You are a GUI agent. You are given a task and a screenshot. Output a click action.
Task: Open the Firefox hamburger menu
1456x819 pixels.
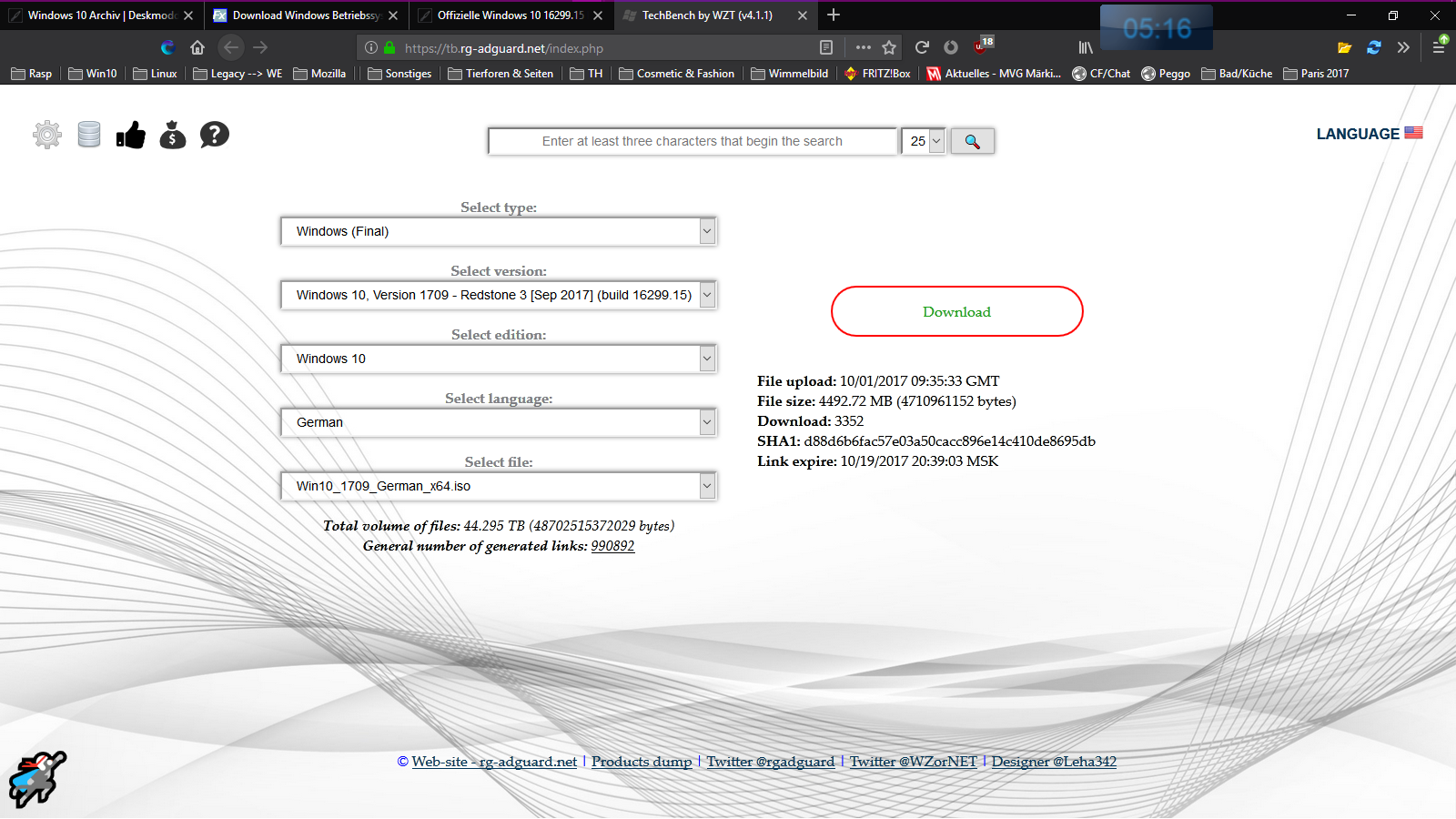tap(1439, 46)
